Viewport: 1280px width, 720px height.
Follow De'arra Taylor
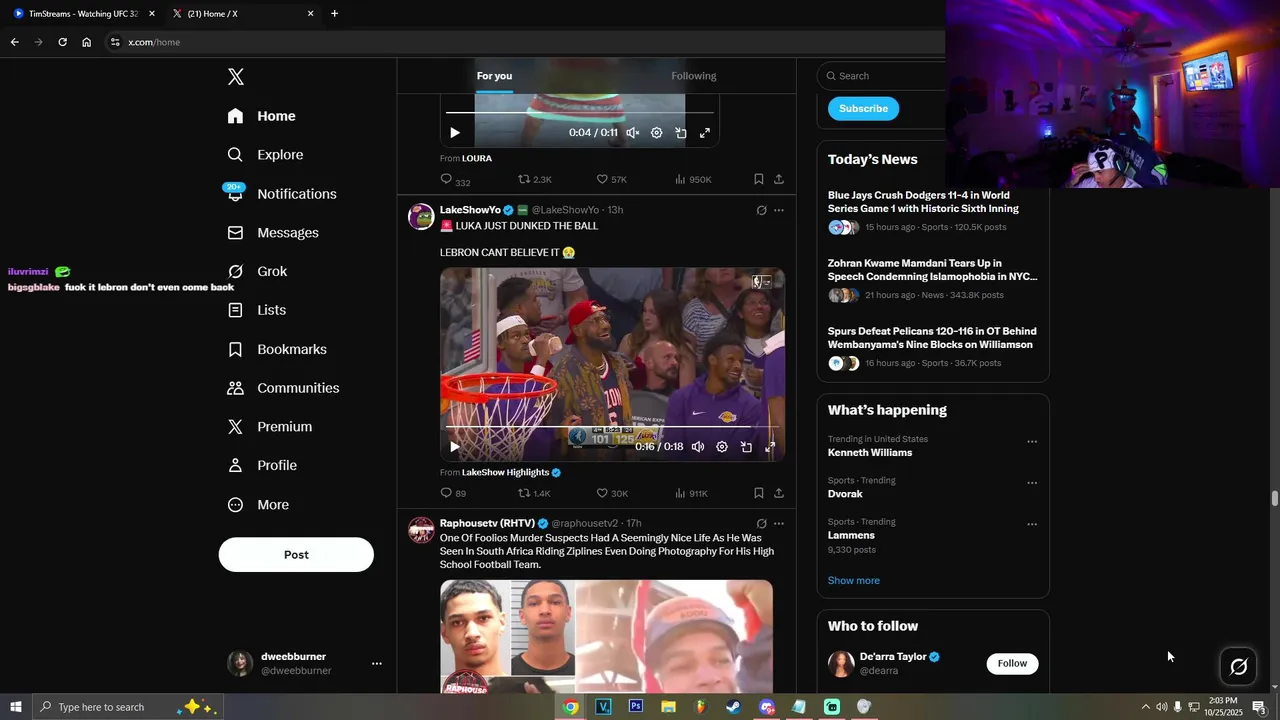point(1012,664)
